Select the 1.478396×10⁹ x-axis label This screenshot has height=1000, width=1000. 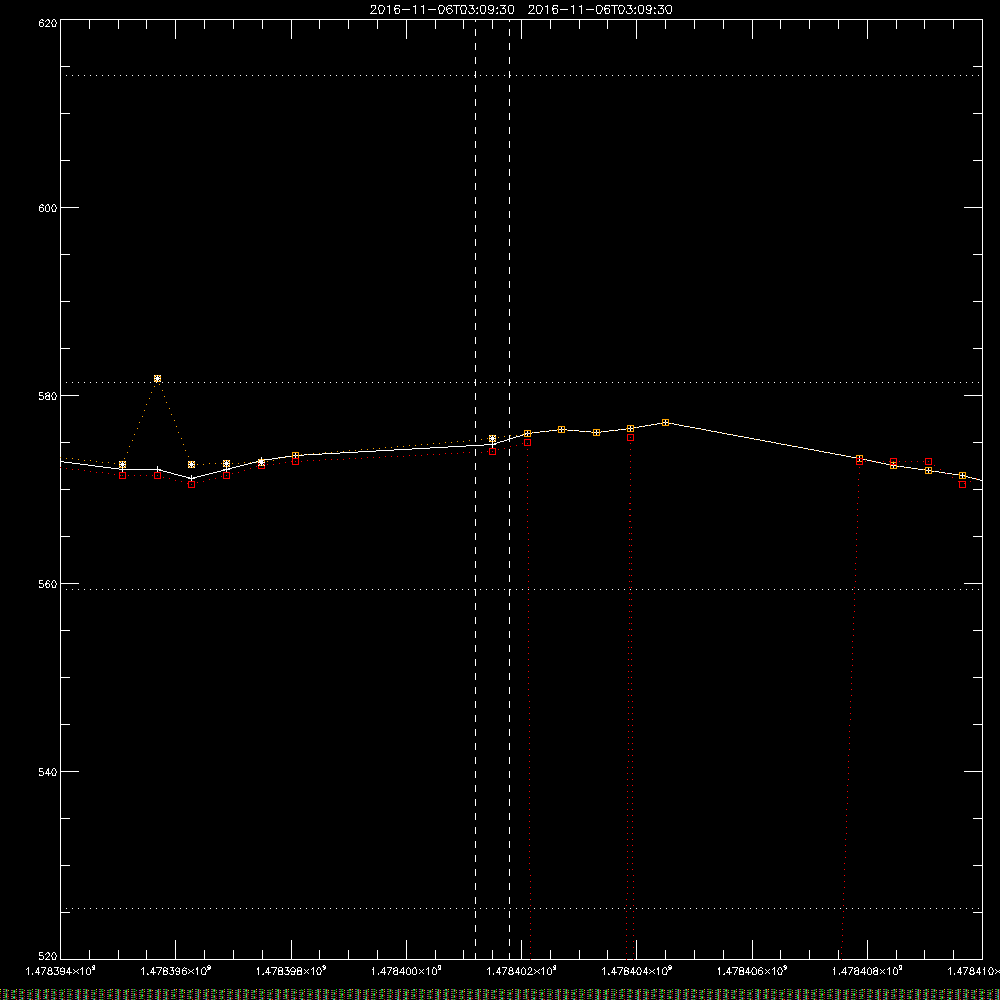[176, 971]
